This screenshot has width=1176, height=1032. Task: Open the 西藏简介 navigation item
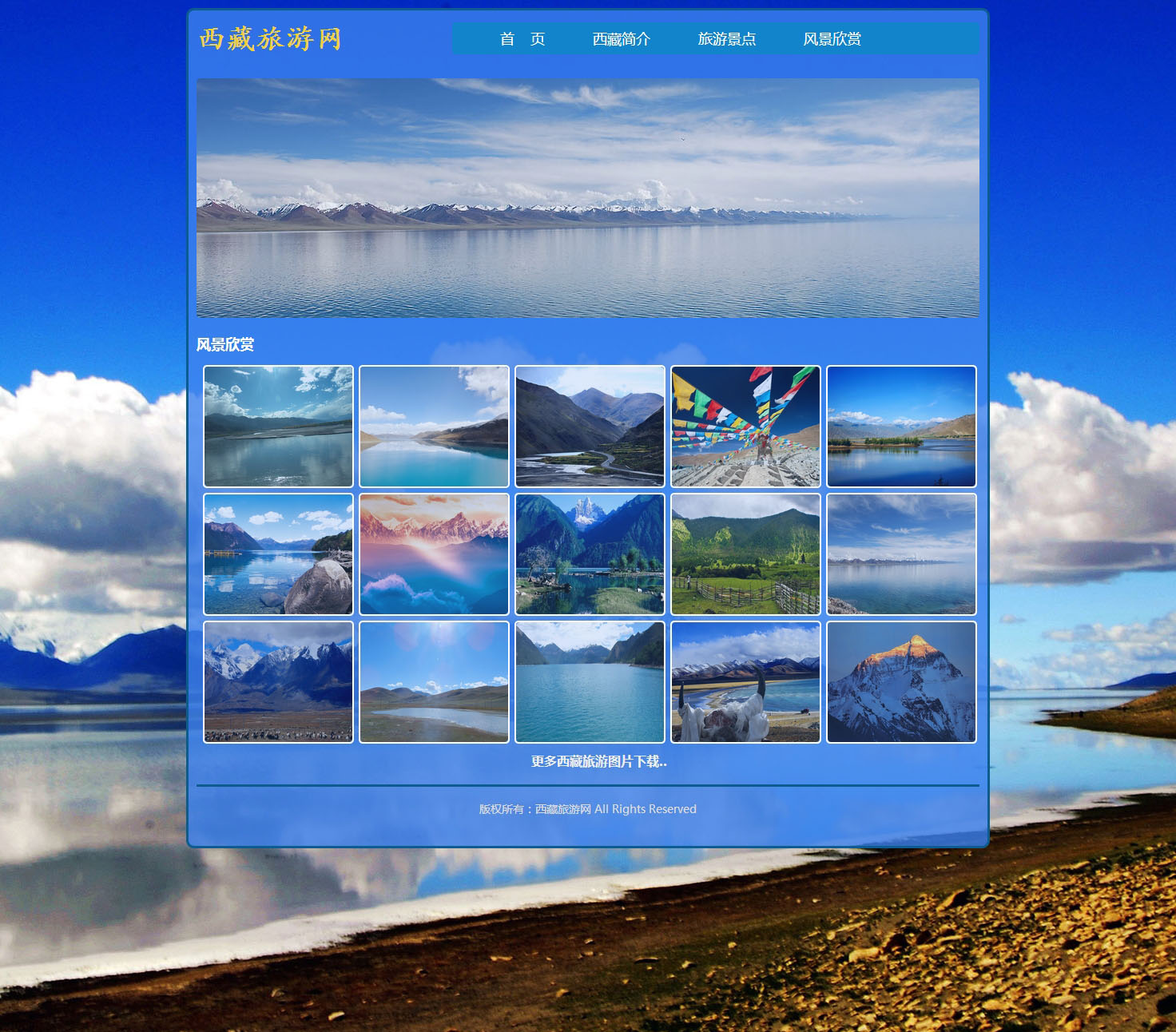[x=622, y=39]
